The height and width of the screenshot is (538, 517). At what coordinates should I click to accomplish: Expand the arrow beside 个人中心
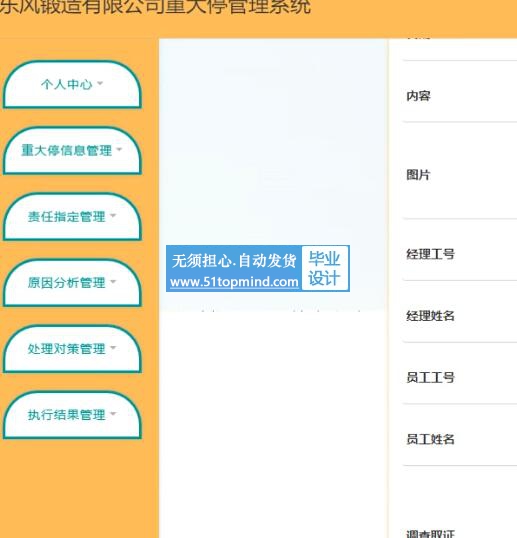(100, 83)
